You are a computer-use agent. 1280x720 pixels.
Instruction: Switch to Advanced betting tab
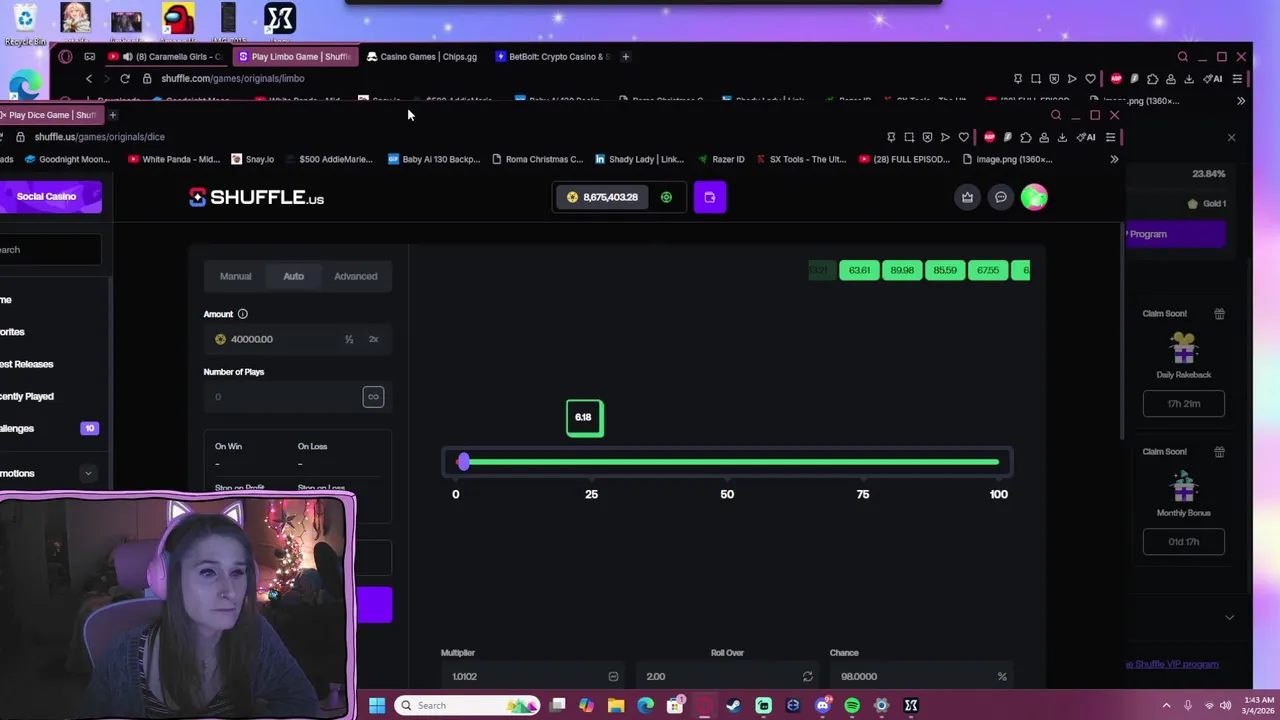356,276
